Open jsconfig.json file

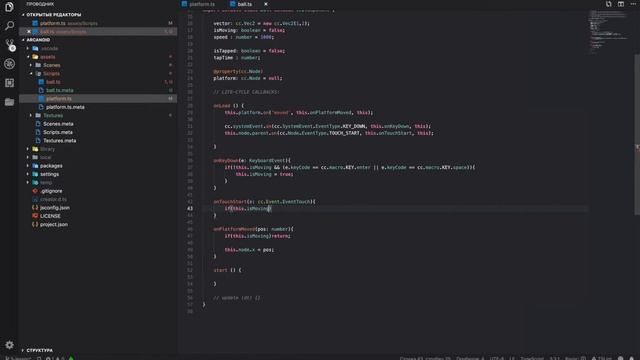[55, 208]
